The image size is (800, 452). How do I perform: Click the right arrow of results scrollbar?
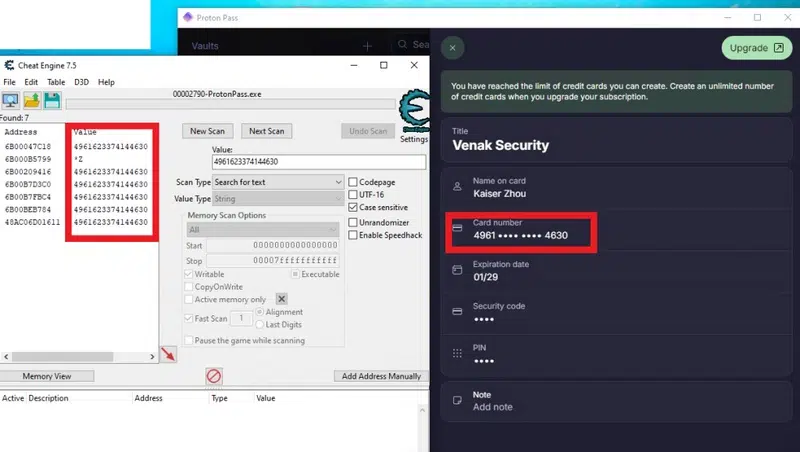click(x=152, y=357)
